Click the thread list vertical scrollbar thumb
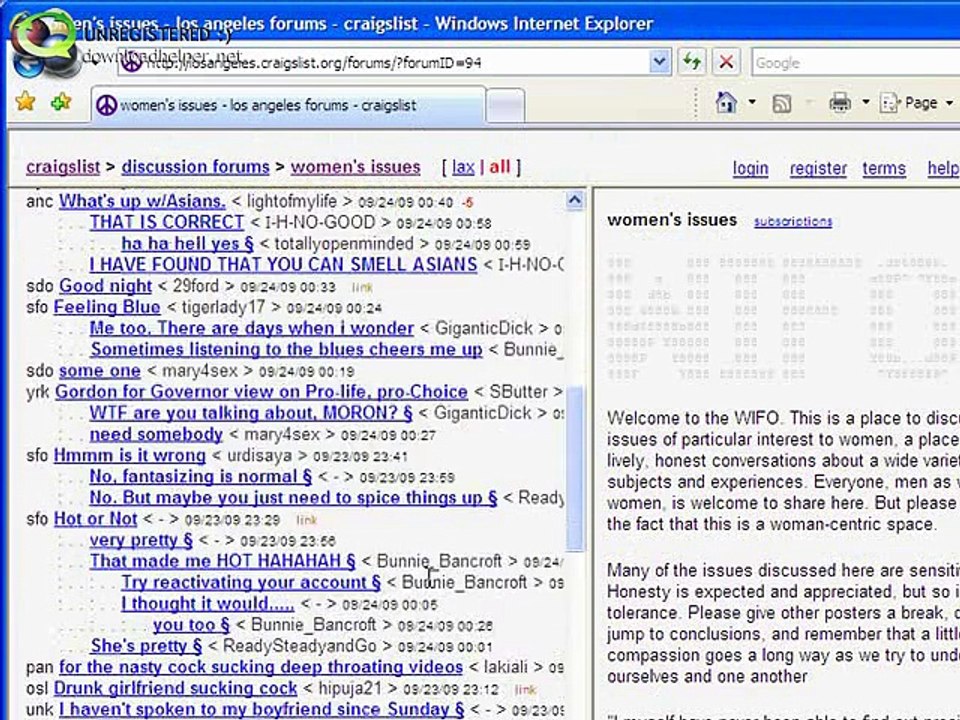 [x=574, y=468]
